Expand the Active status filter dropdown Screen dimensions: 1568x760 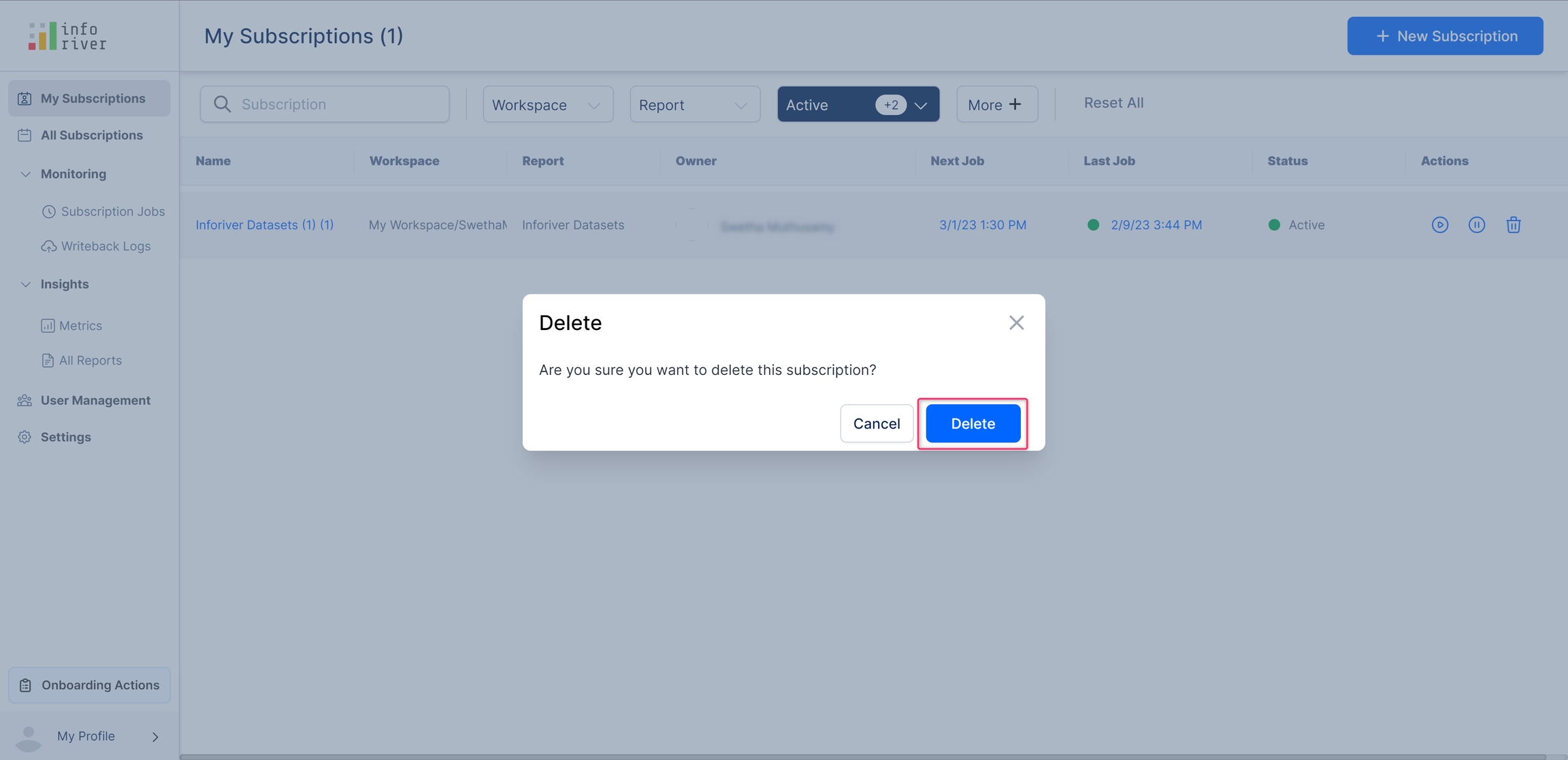(920, 105)
